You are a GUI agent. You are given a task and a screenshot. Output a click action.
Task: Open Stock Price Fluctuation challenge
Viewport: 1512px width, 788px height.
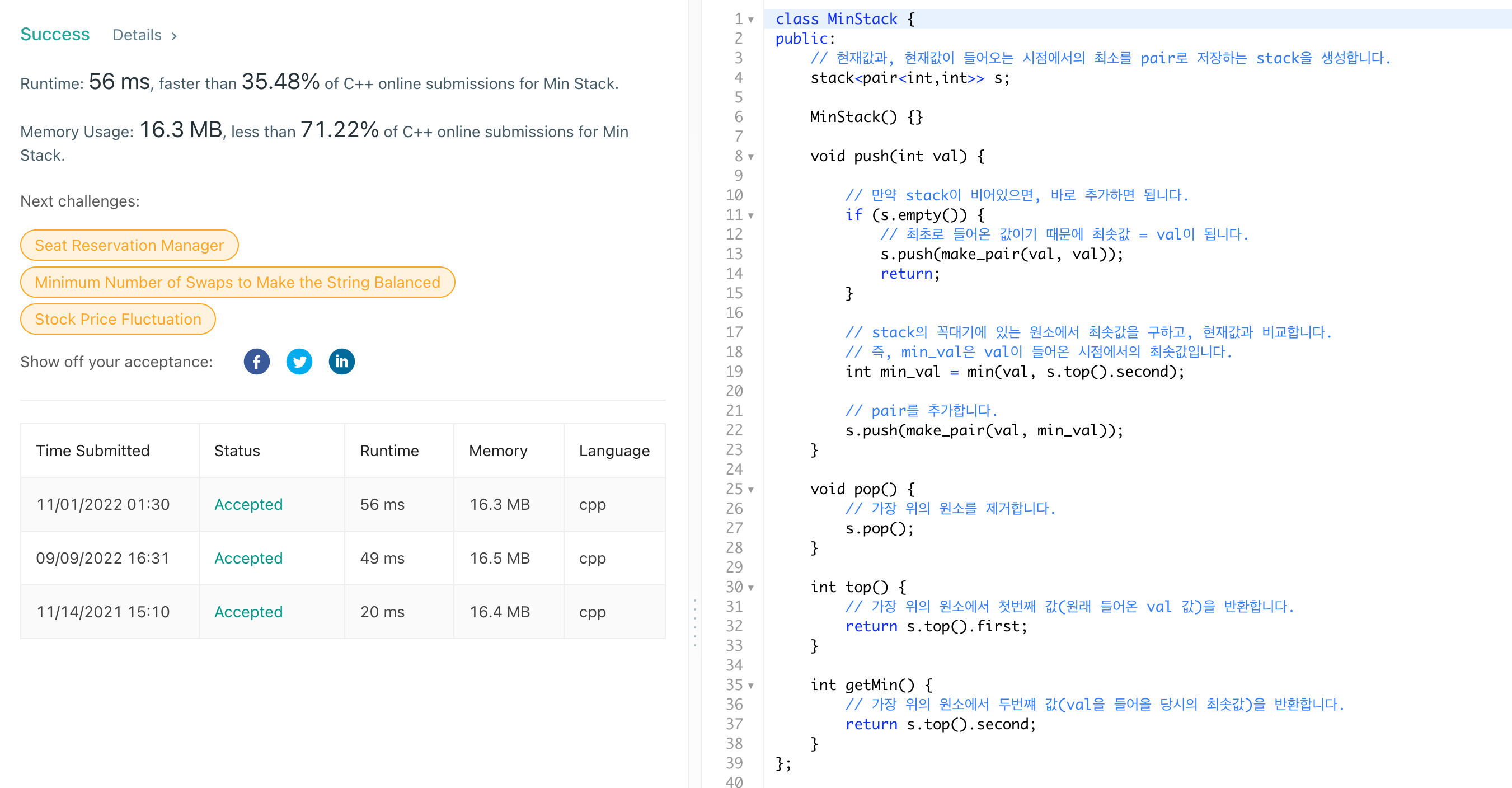(x=118, y=320)
